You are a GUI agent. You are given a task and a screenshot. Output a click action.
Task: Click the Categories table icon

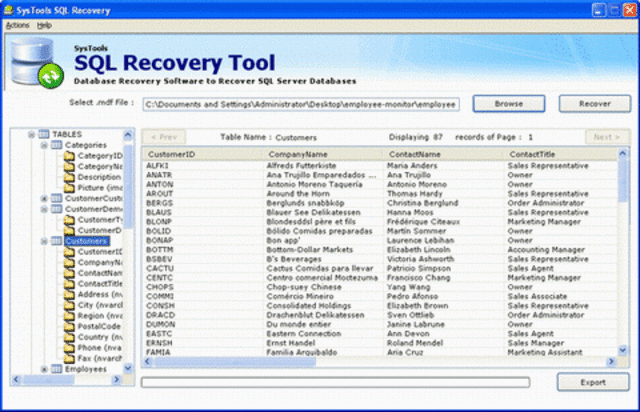pyautogui.click(x=57, y=145)
